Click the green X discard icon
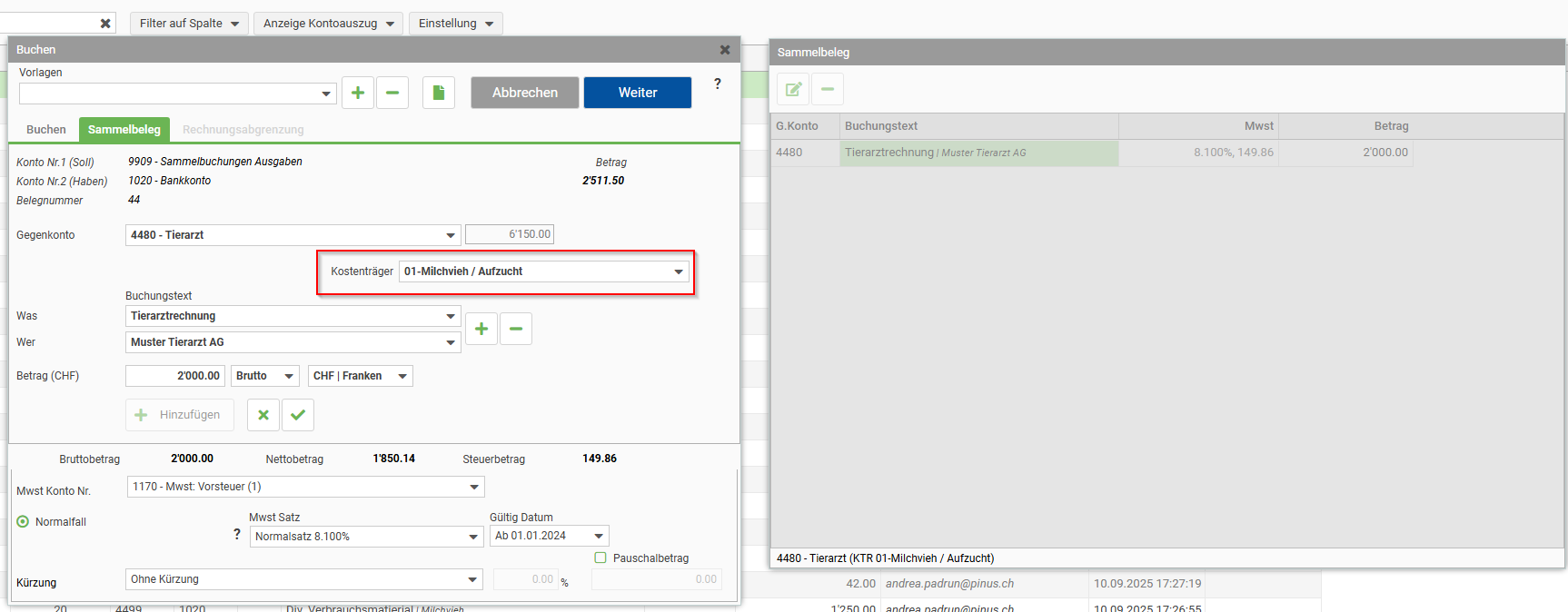 pyautogui.click(x=263, y=415)
